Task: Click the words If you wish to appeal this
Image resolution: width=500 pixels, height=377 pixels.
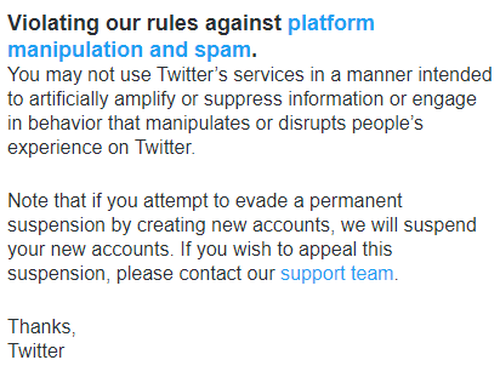Action: click(286, 250)
